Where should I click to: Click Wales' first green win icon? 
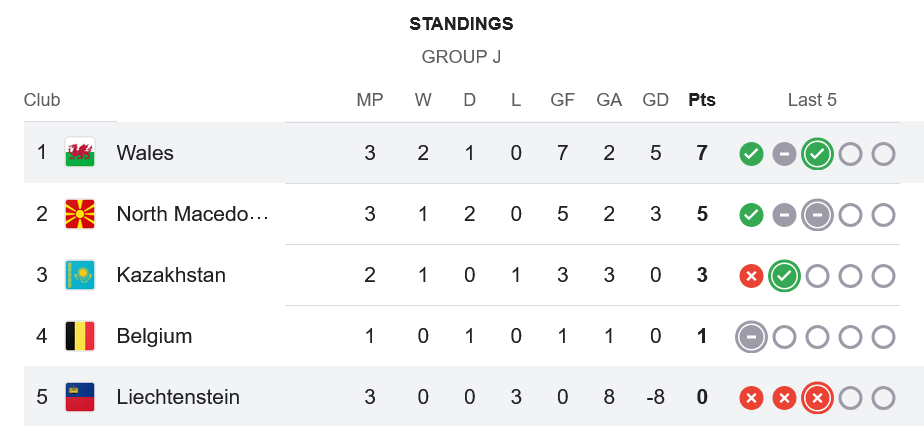pyautogui.click(x=751, y=154)
